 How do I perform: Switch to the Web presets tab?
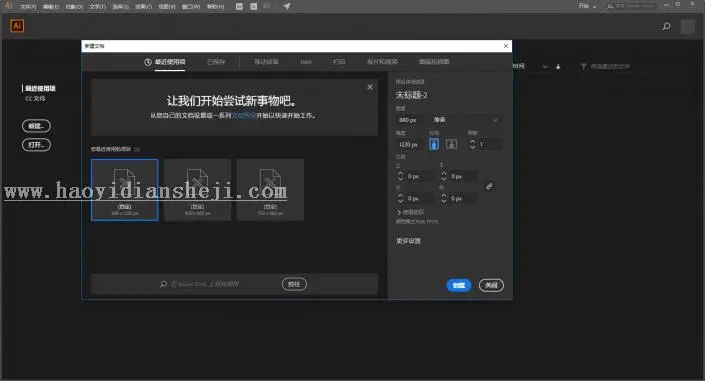306,62
